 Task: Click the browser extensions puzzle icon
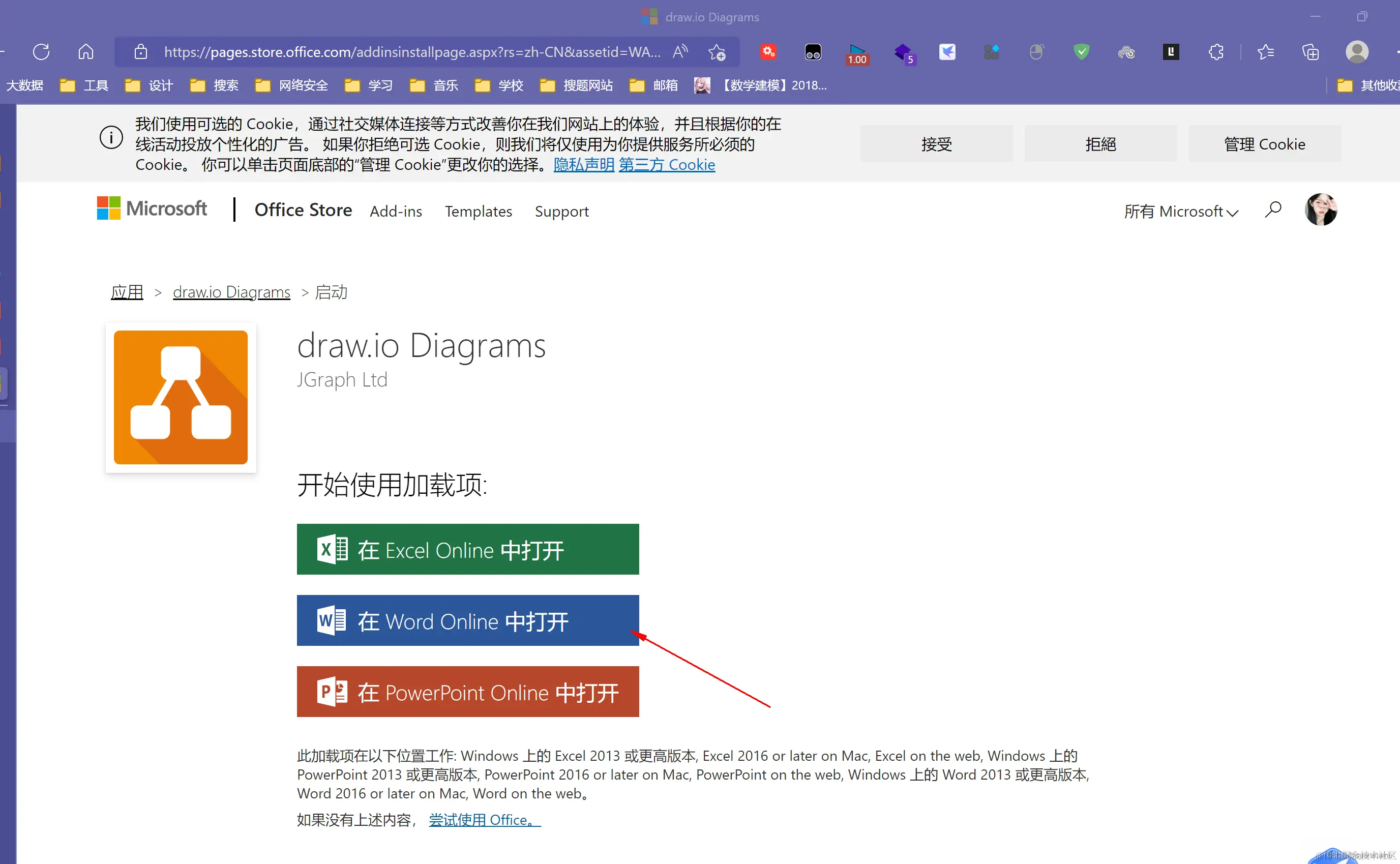[x=1216, y=52]
